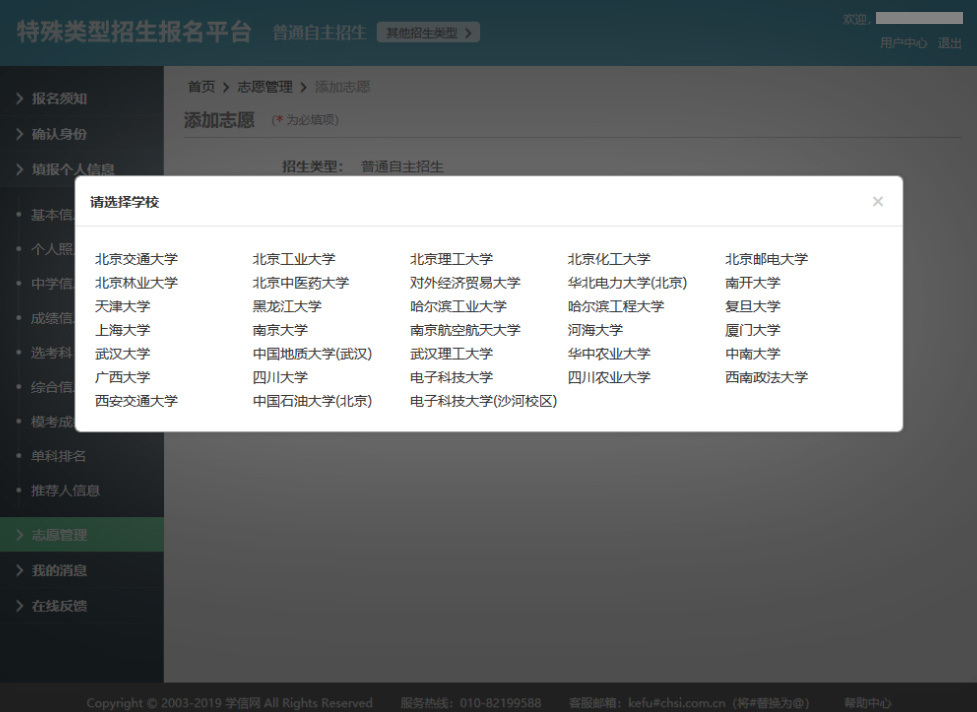
Task: Pick 南开大学 from the list
Action: [x=753, y=283]
